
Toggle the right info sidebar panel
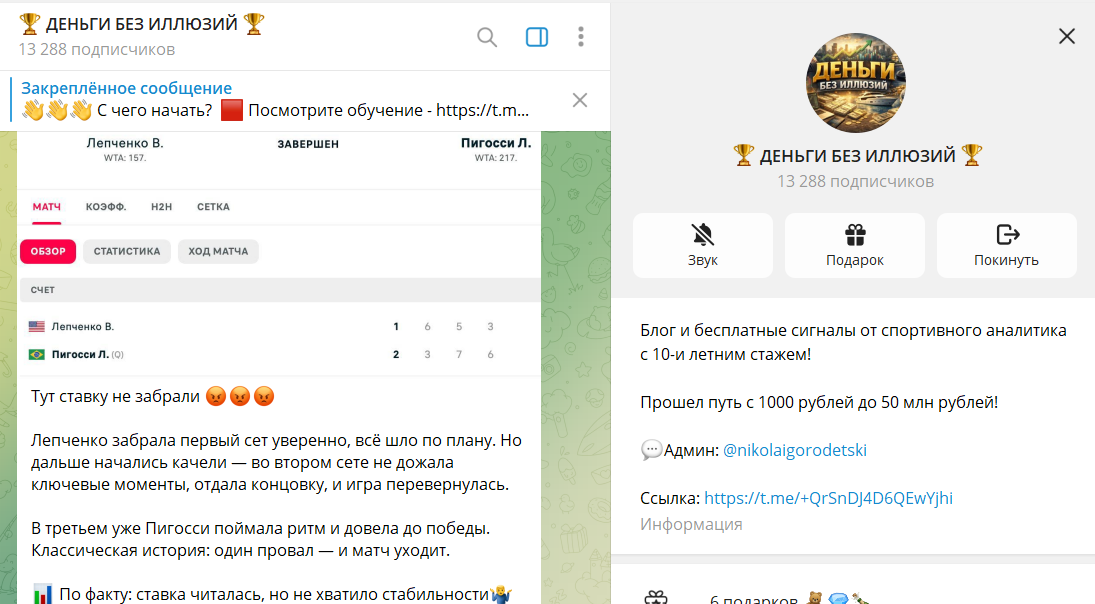[x=537, y=37]
